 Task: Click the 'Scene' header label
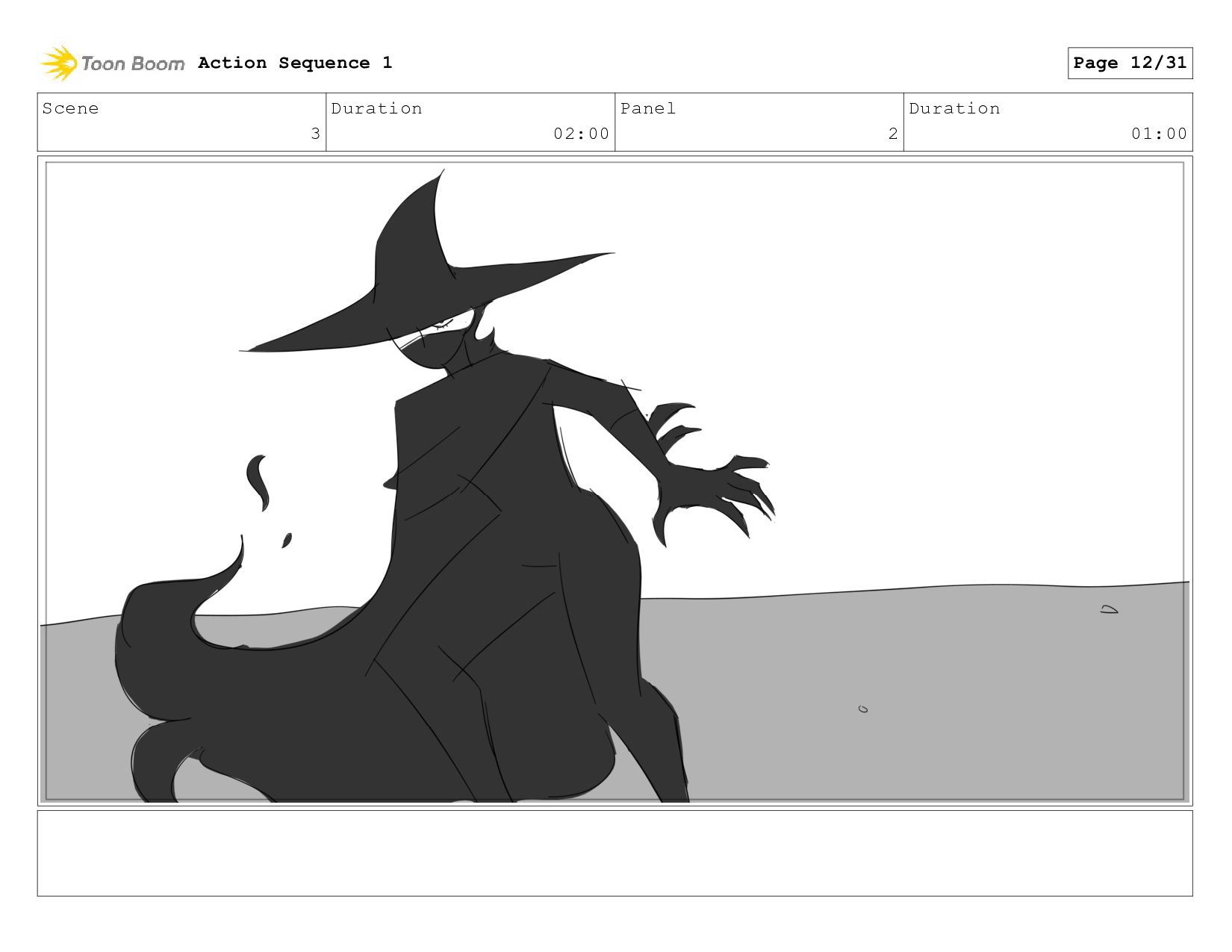click(x=70, y=108)
